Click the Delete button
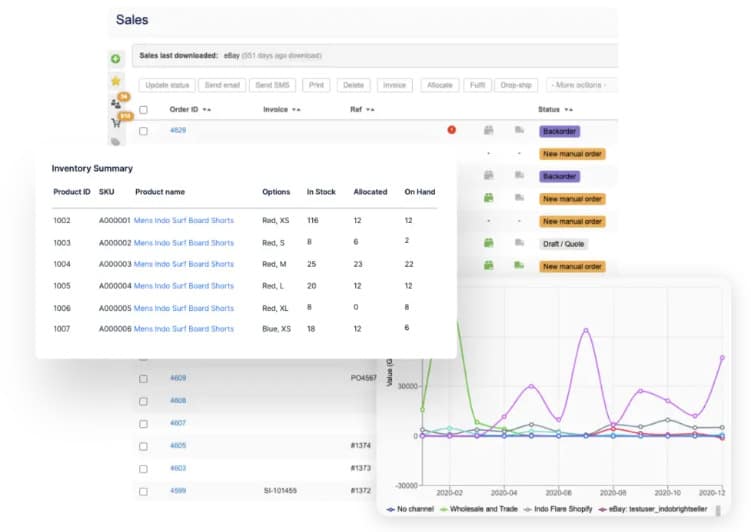This screenshot has width=751, height=532. (353, 85)
